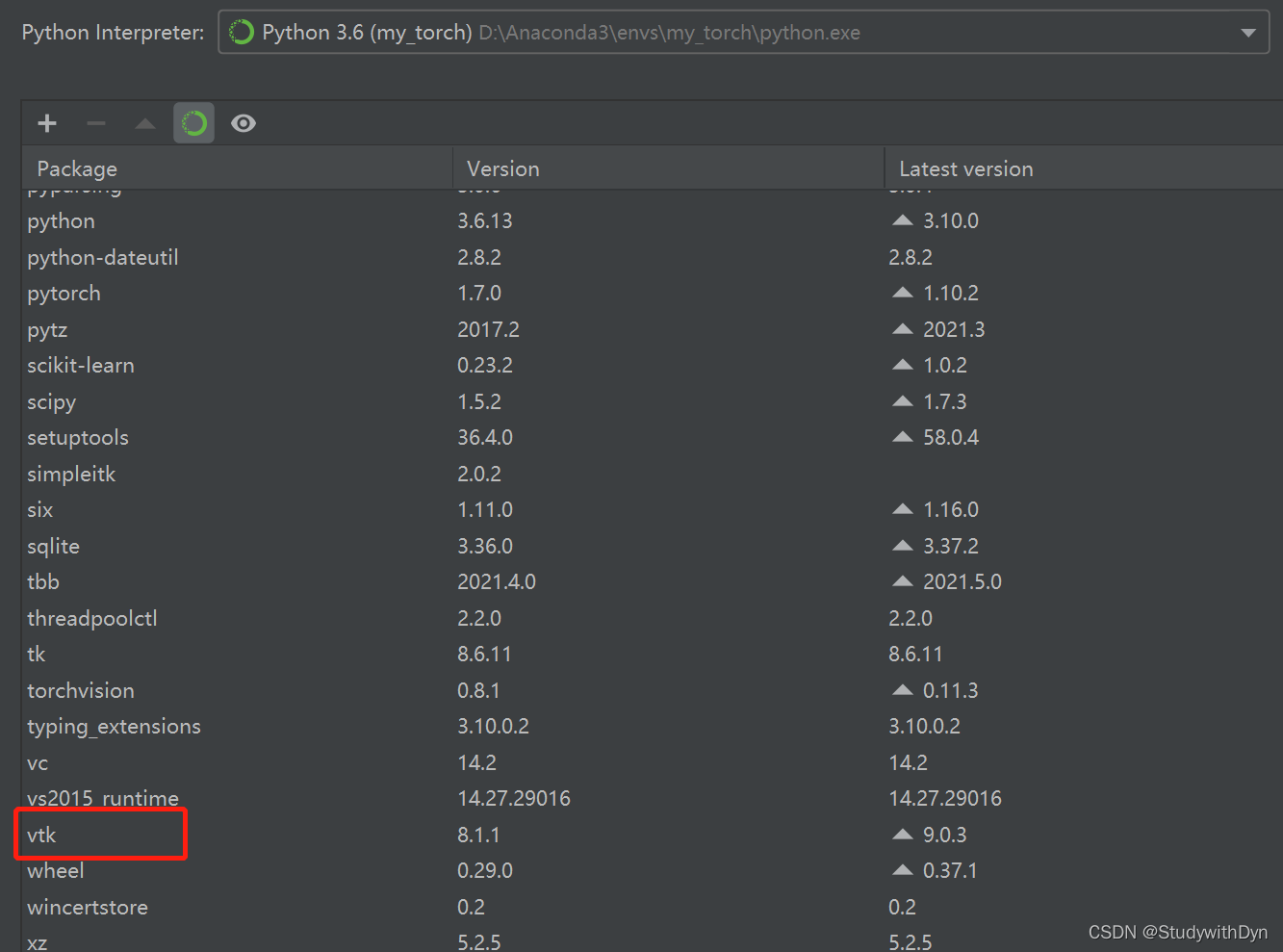Select the vs2015_runtime package row
This screenshot has width=1283, height=952.
pyautogui.click(x=653, y=799)
